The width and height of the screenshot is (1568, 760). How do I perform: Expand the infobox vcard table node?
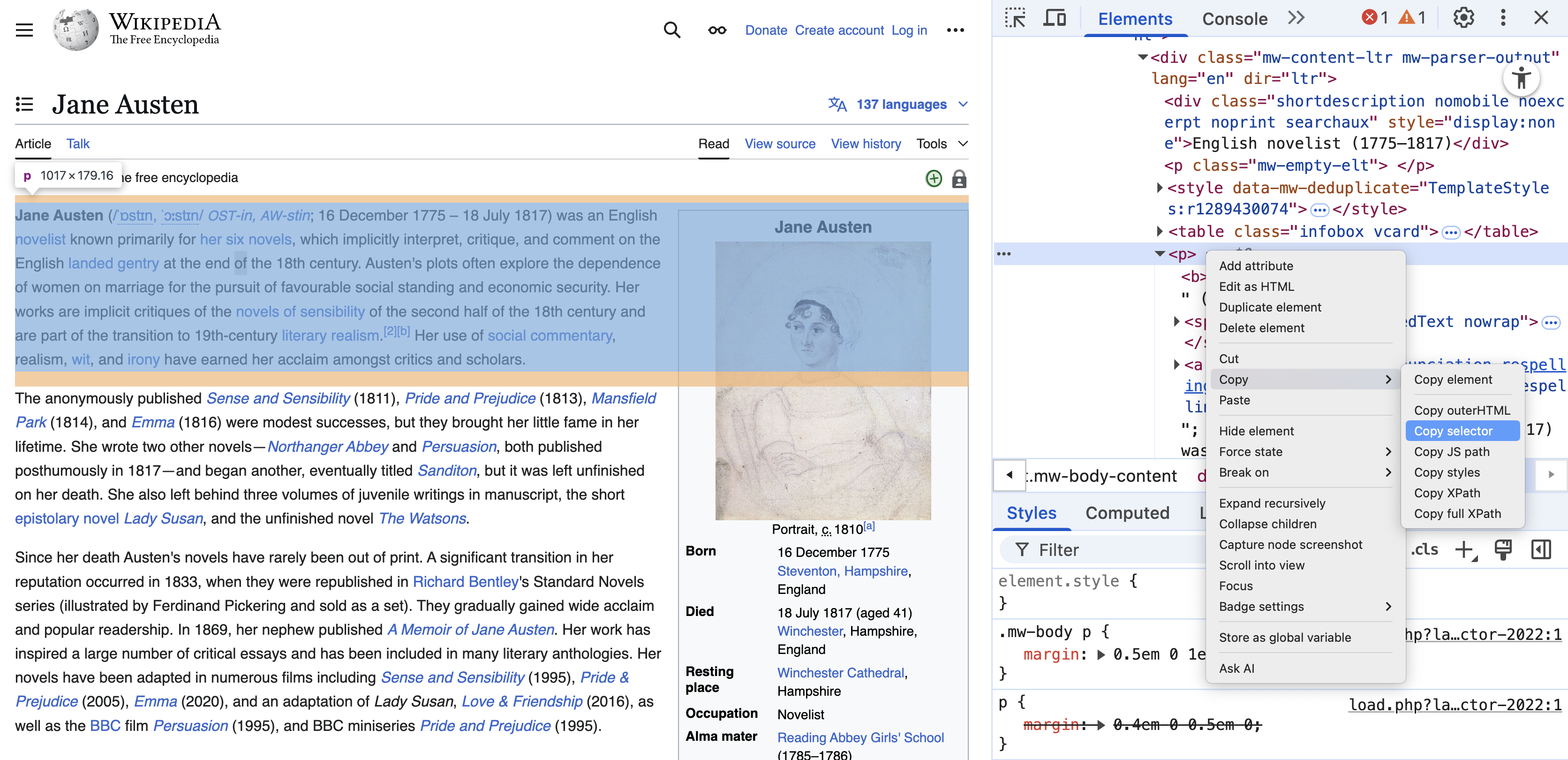(x=1160, y=231)
